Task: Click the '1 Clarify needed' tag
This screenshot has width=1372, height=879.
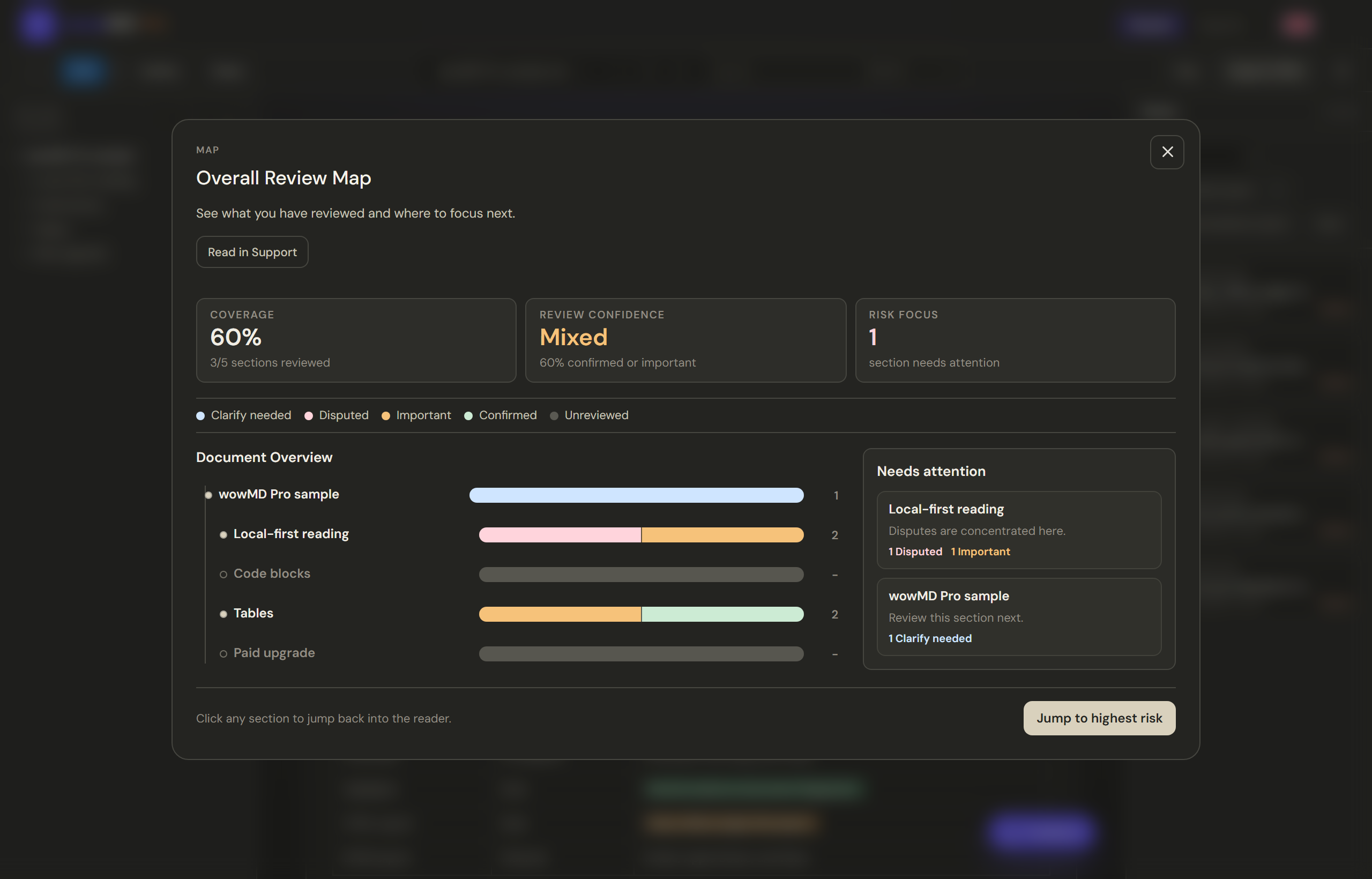Action: pyautogui.click(x=930, y=638)
